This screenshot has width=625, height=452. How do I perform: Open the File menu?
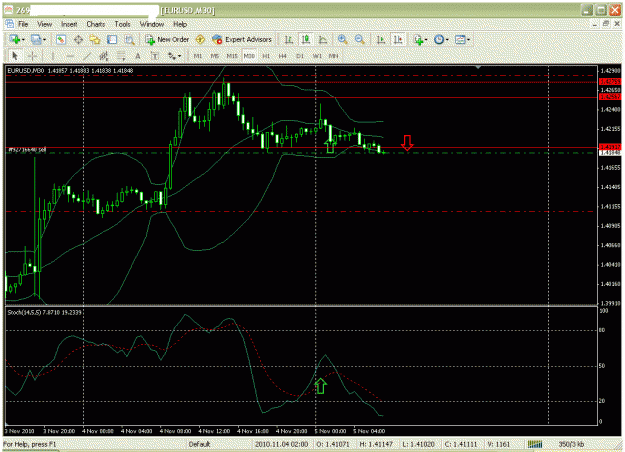tap(23, 24)
